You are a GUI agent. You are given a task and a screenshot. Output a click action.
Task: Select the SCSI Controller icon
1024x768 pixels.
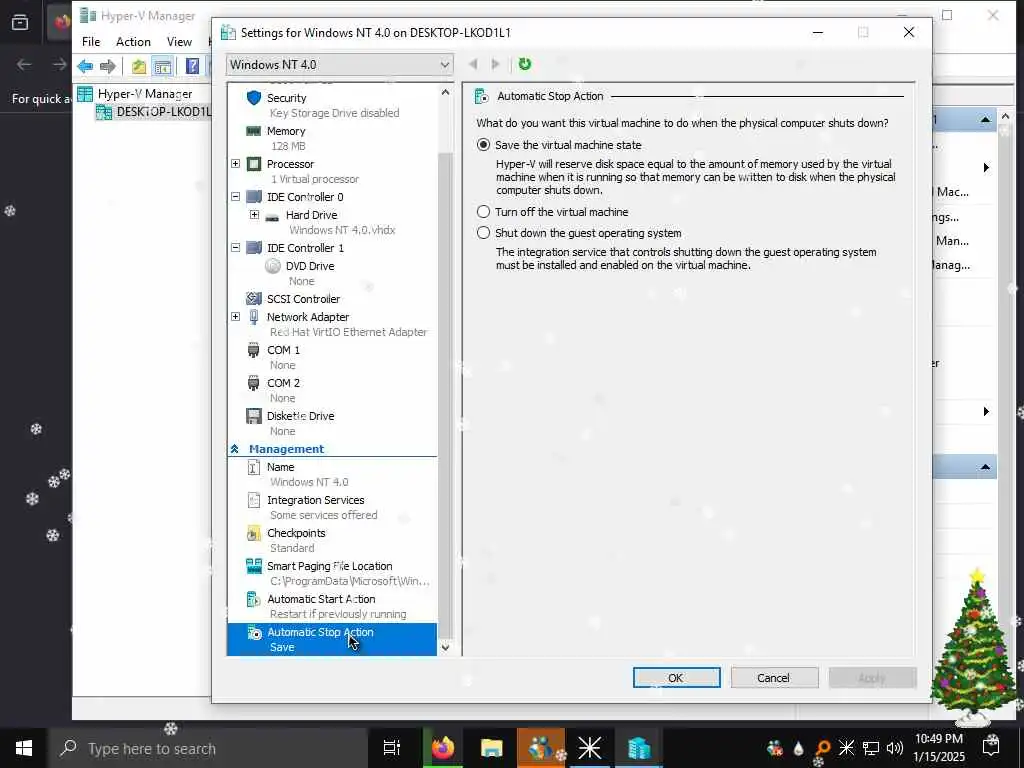pyautogui.click(x=254, y=298)
